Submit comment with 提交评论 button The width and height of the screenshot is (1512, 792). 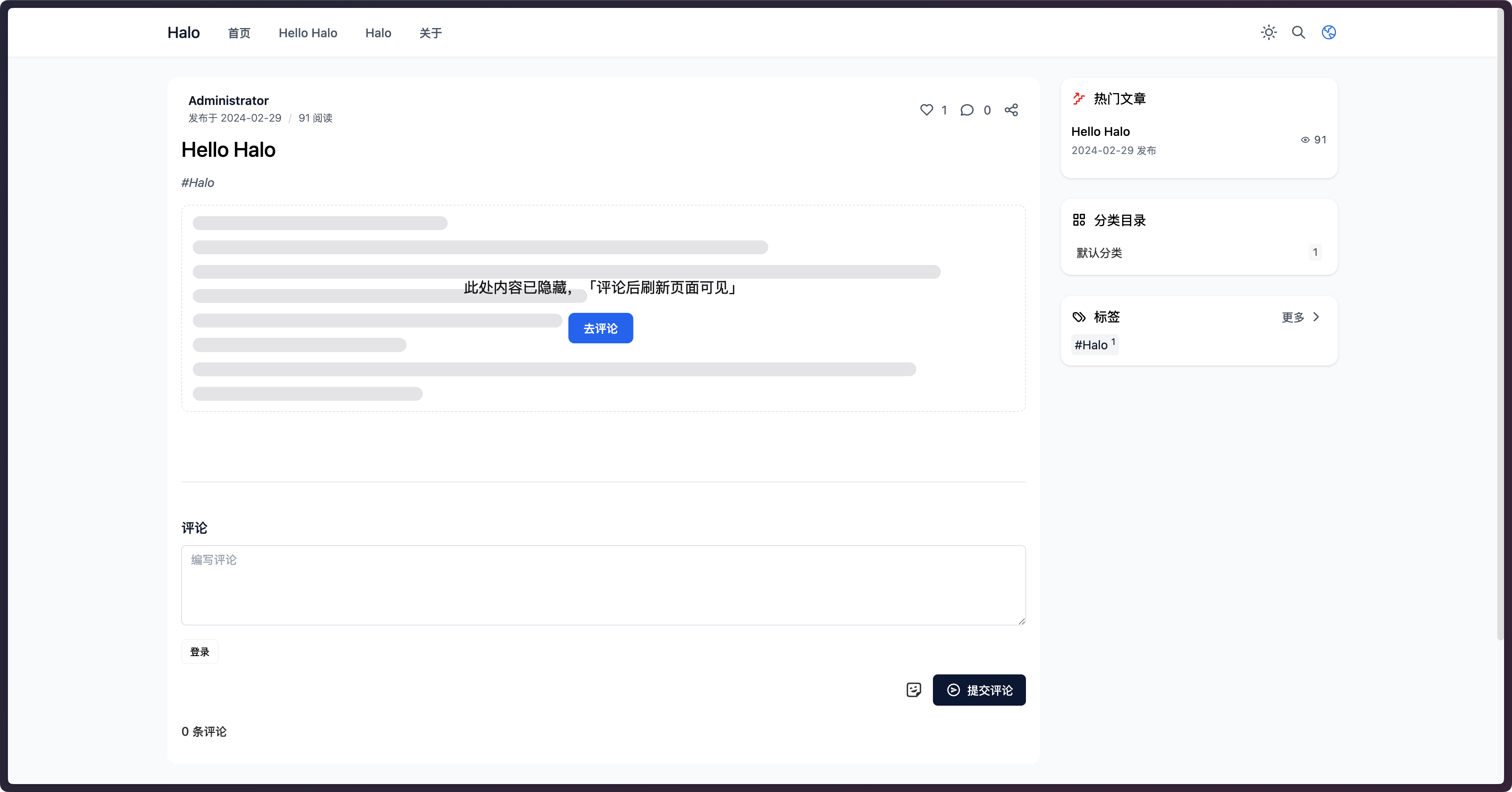(x=979, y=690)
